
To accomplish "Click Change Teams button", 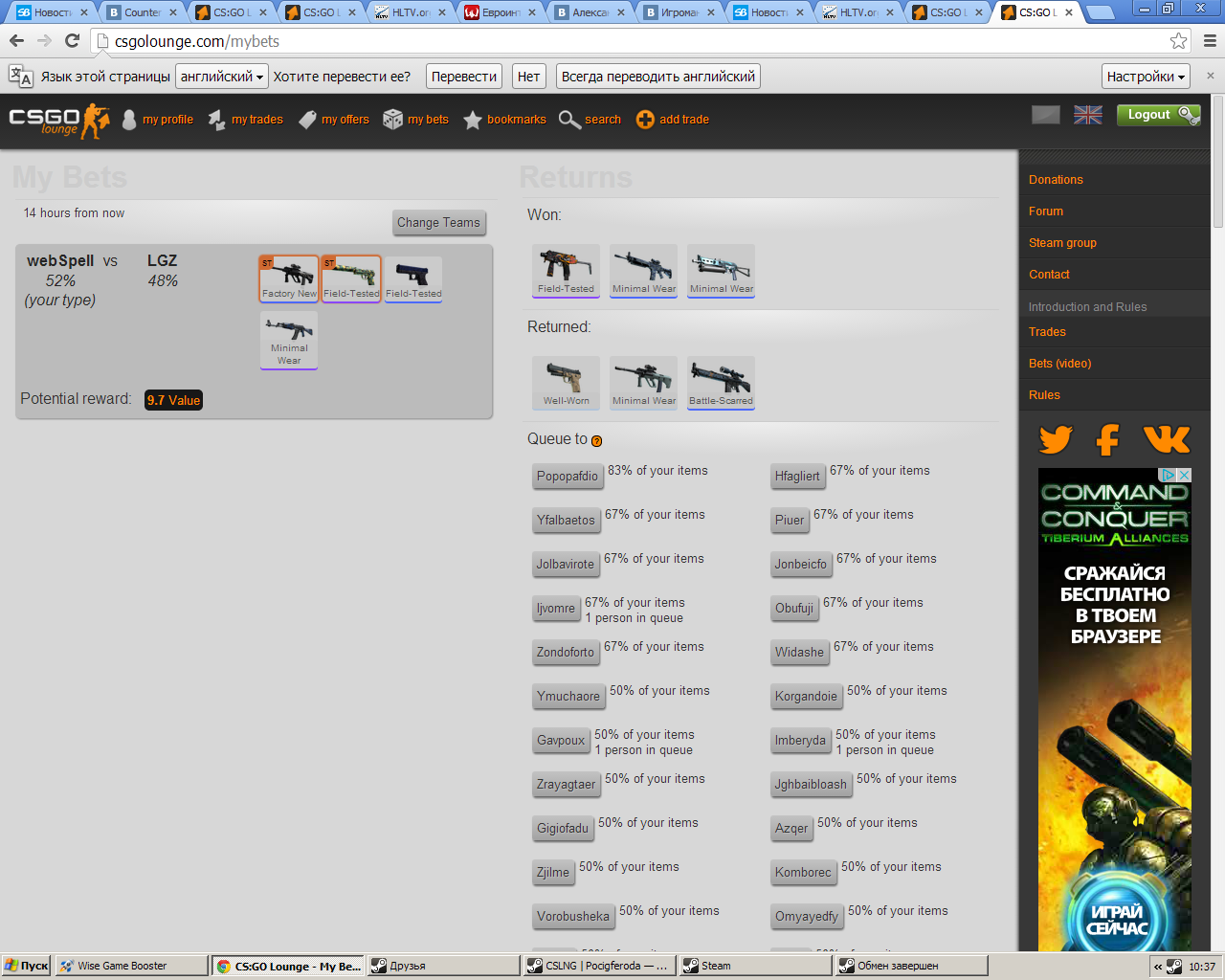I will [439, 223].
